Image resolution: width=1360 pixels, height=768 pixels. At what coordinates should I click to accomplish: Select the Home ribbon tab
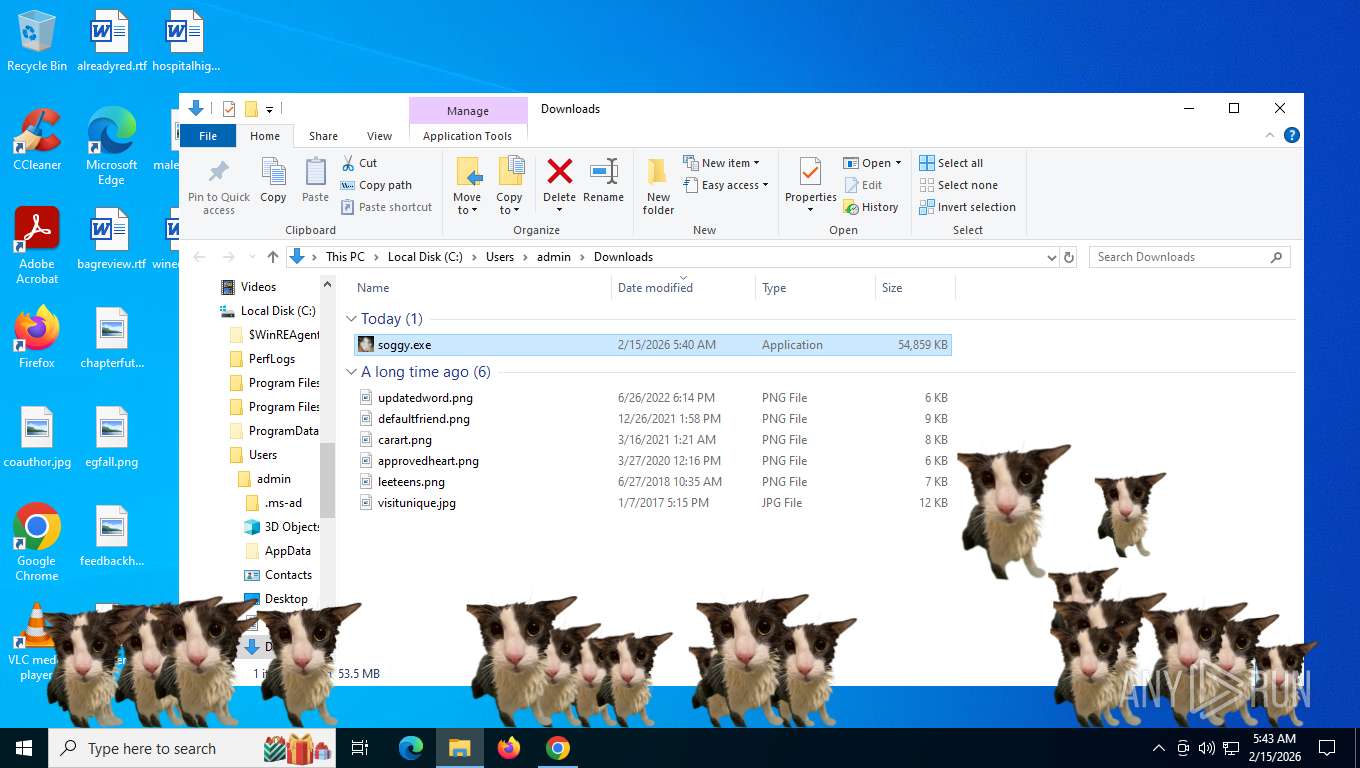[x=265, y=136]
